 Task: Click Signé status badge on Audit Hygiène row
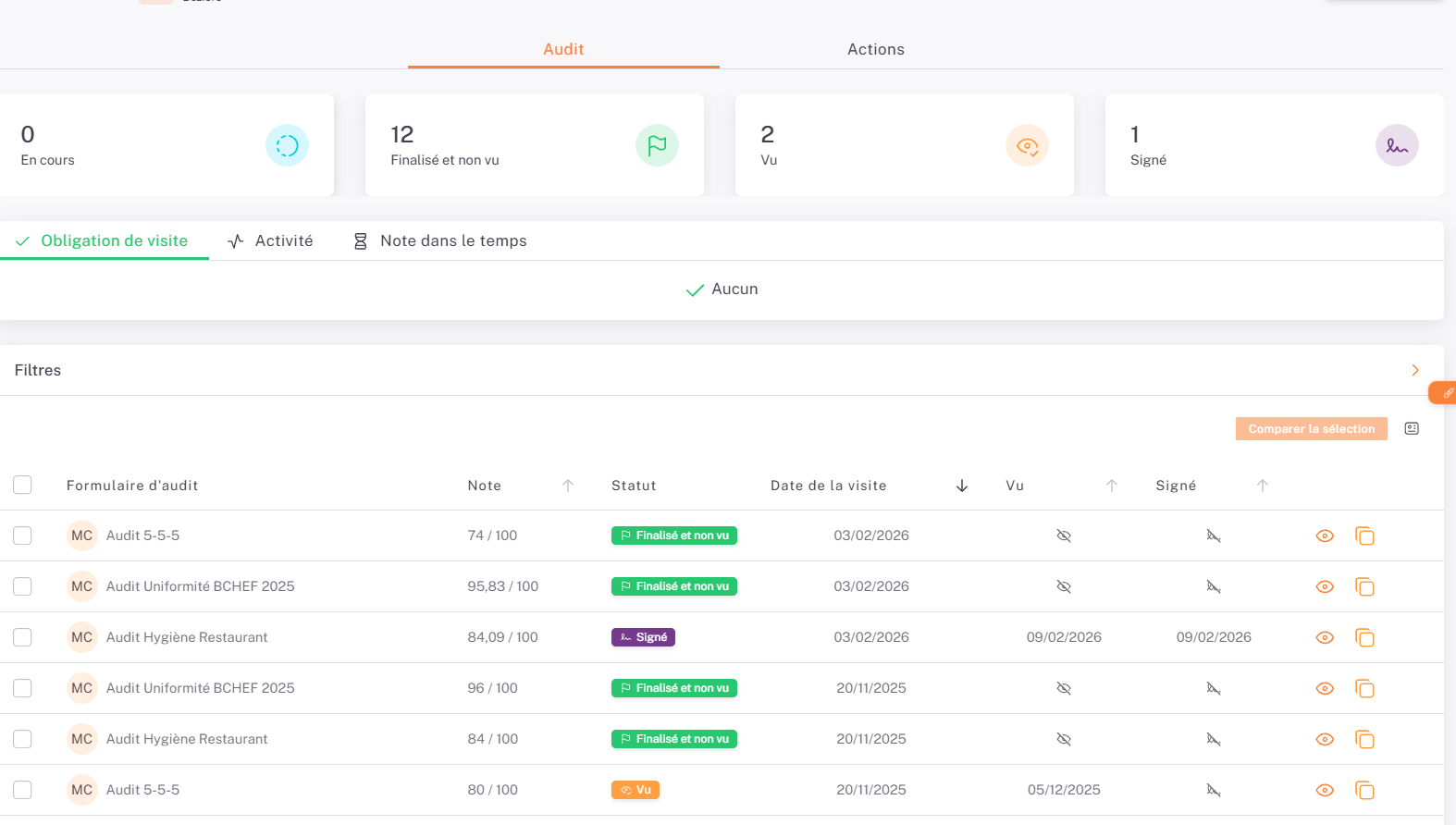(x=643, y=637)
